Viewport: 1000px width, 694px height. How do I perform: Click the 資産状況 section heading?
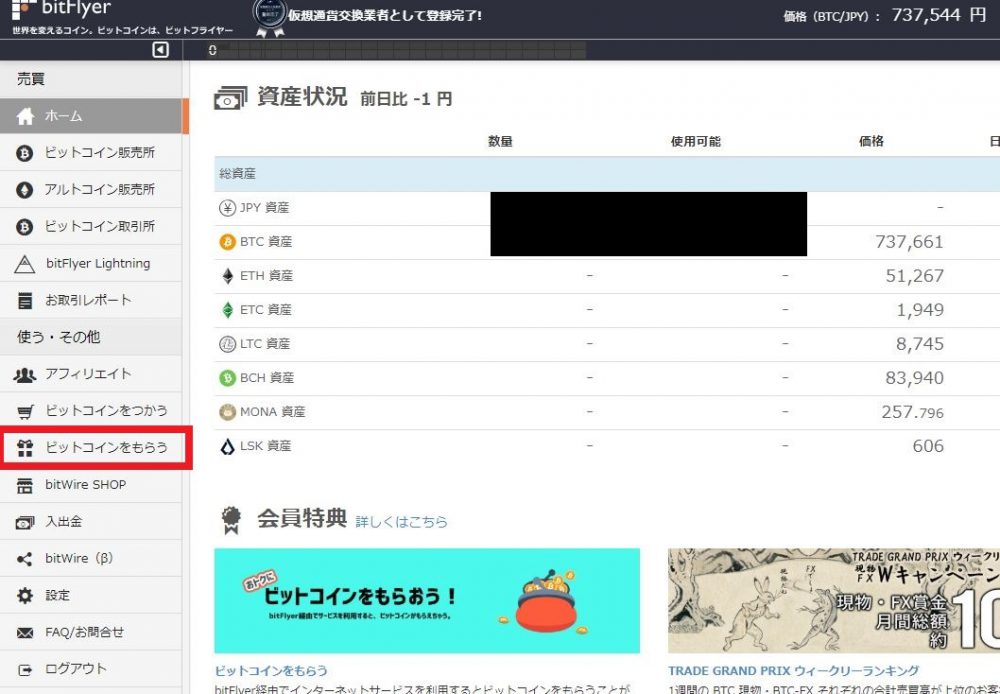click(x=302, y=97)
